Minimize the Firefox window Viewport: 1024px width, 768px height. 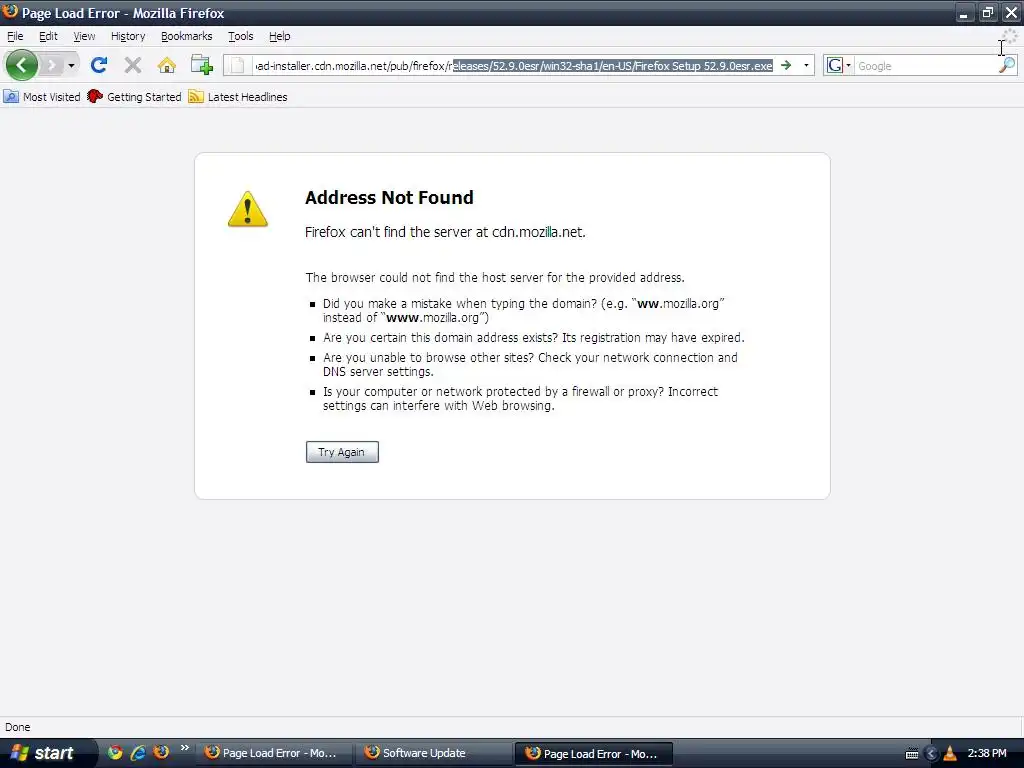click(x=963, y=12)
